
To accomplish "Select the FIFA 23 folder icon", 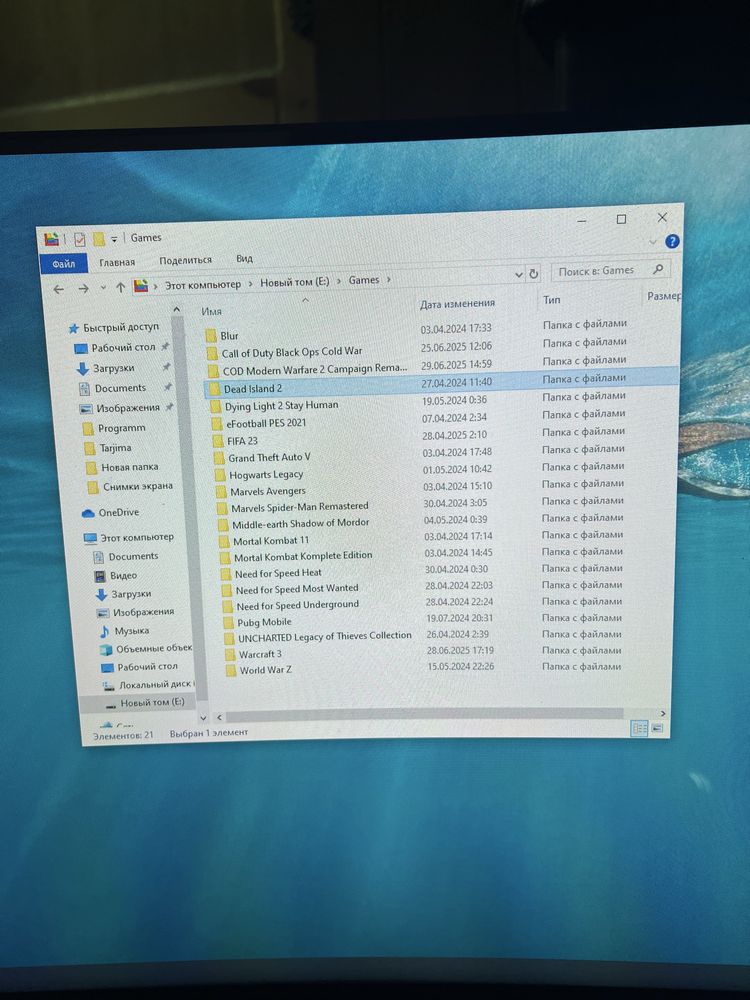I will tap(217, 441).
